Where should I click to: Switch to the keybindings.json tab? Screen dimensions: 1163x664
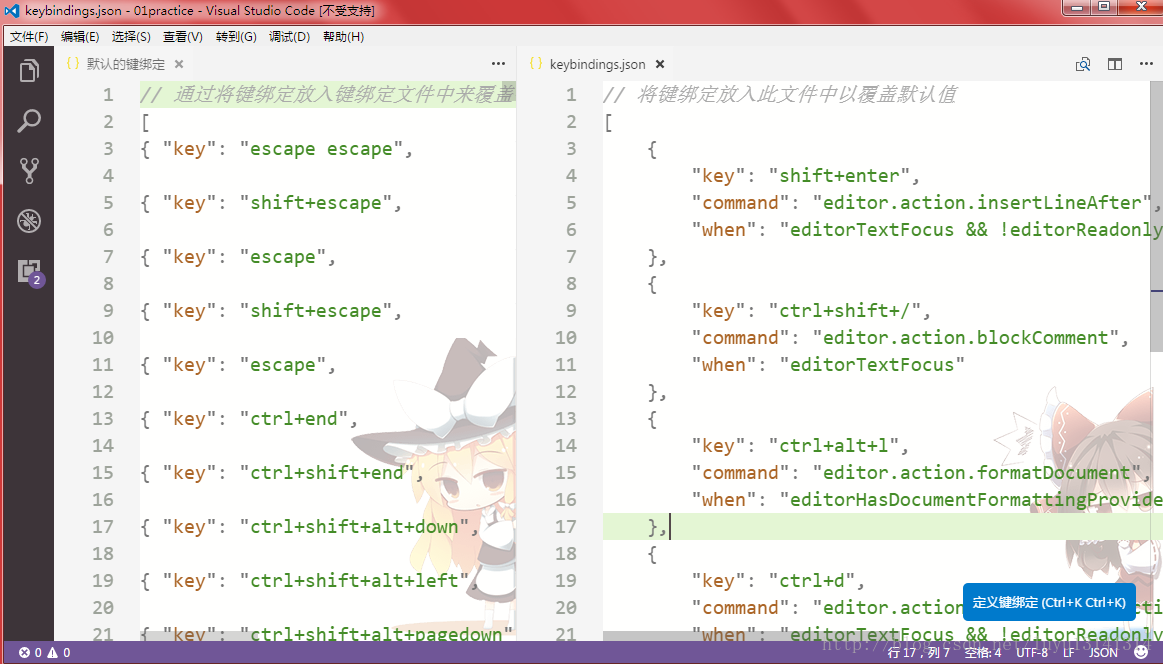tap(598, 65)
